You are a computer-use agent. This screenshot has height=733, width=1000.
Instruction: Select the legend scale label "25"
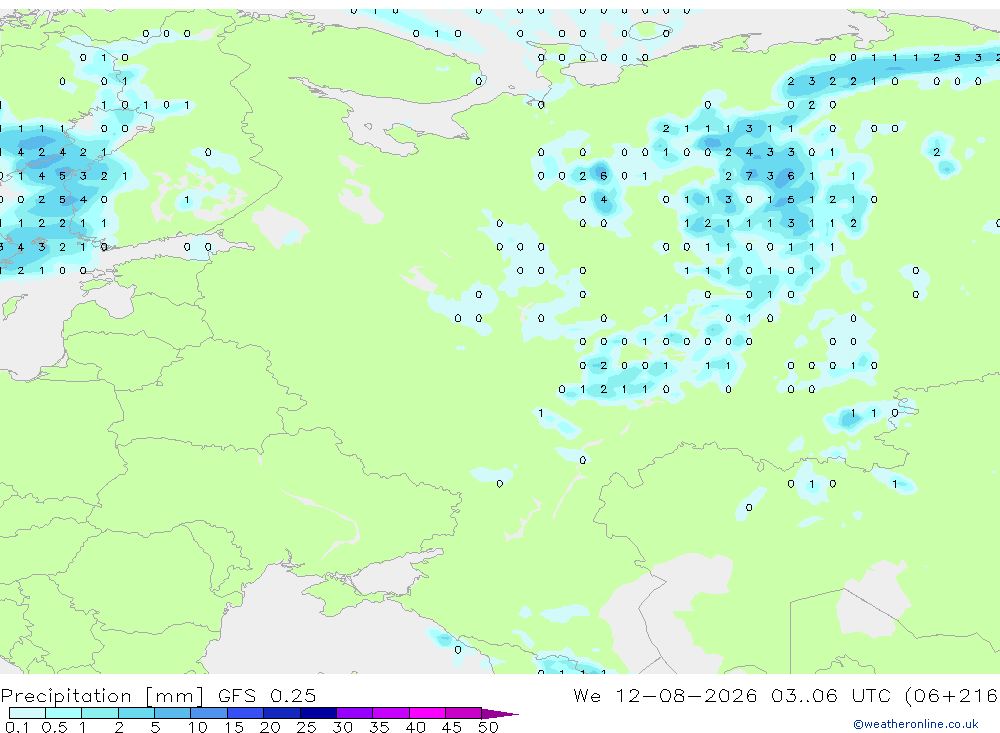coord(306,727)
